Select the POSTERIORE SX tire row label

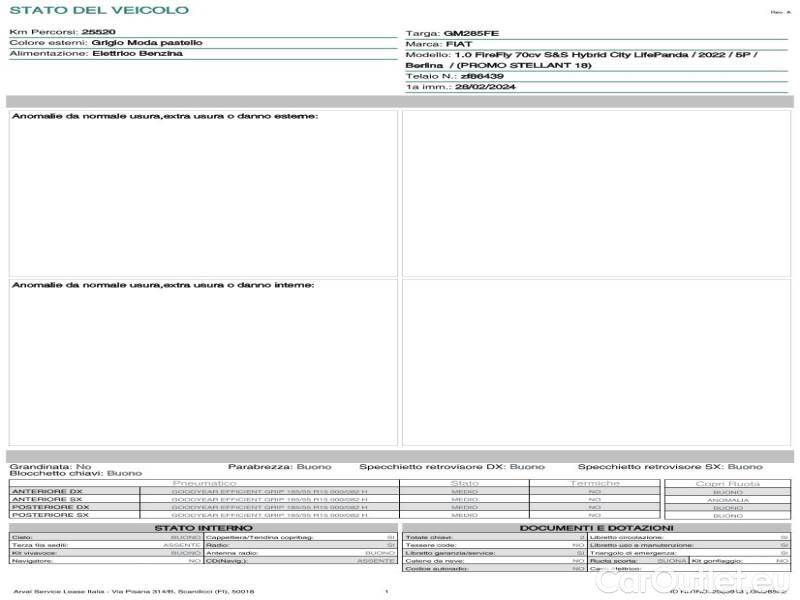pyautogui.click(x=49, y=515)
